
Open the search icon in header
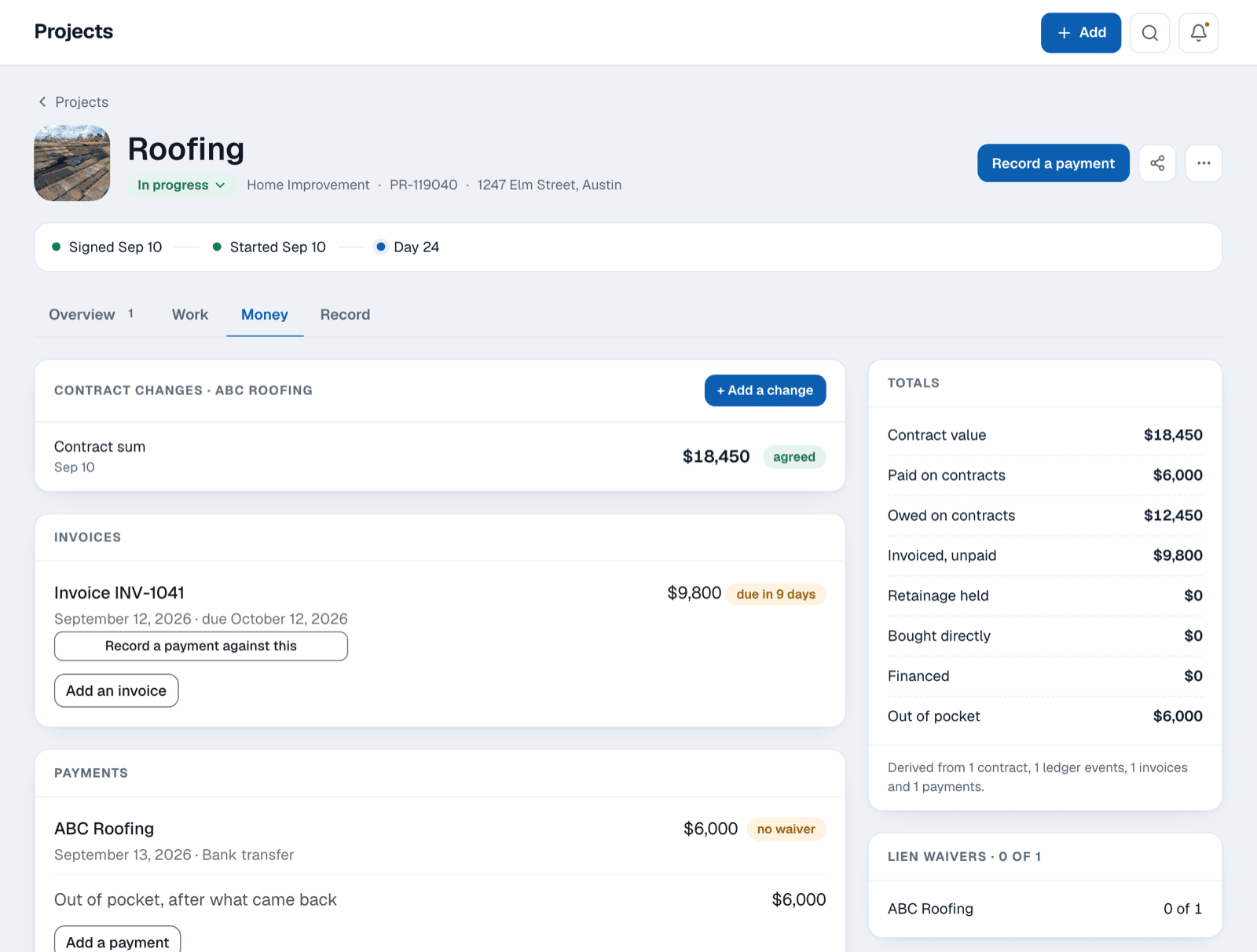pos(1150,33)
